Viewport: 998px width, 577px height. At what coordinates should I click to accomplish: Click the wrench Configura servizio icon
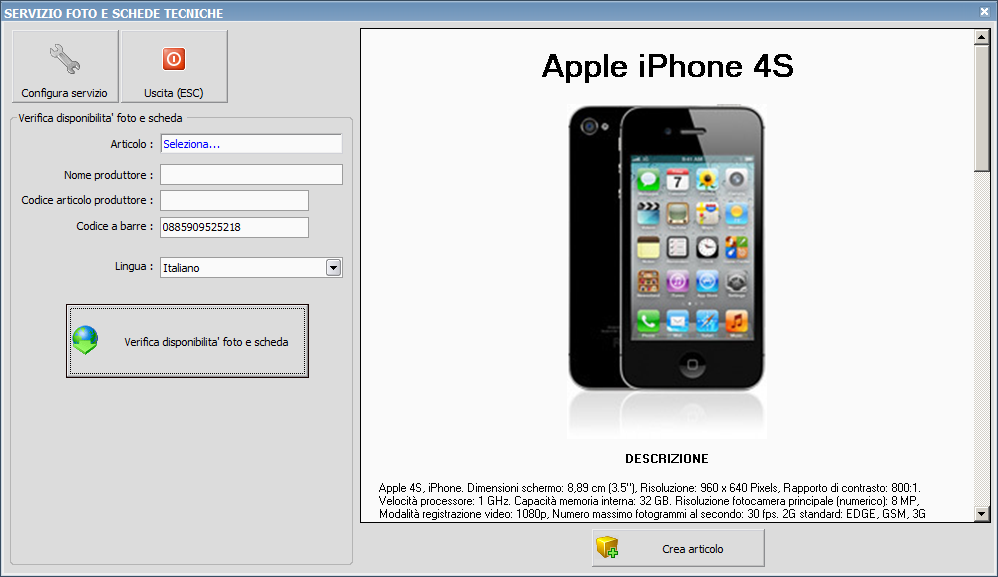(65, 59)
